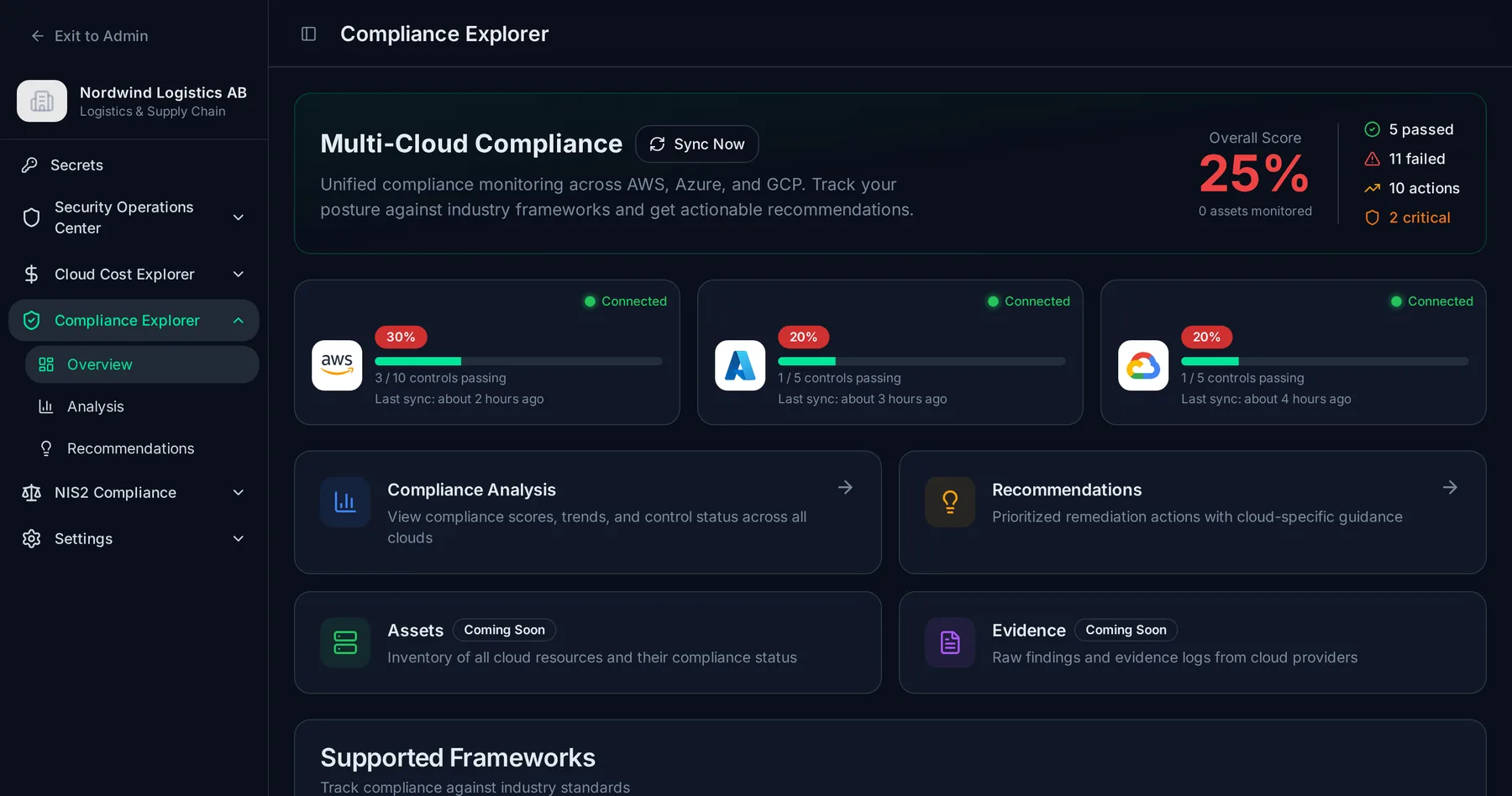Click 'Last sync: about 4 hours ago'
This screenshot has height=796, width=1512.
click(x=1266, y=399)
